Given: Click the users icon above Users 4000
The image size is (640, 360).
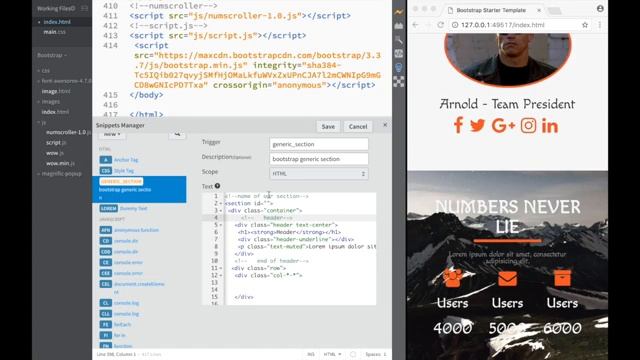Looking at the screenshot, I should coord(453,278).
